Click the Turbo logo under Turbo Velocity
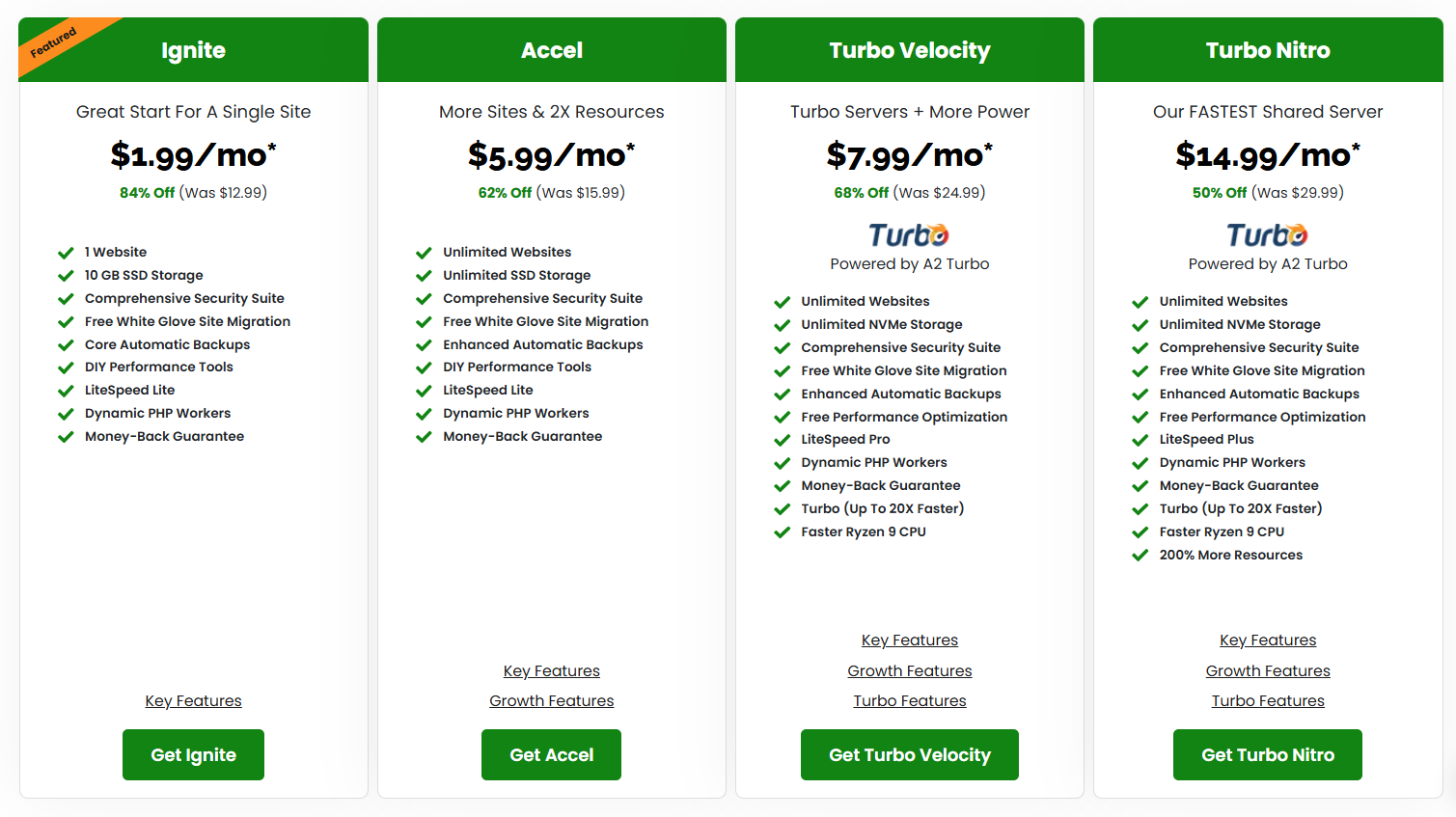The image size is (1456, 817). pyautogui.click(x=909, y=234)
